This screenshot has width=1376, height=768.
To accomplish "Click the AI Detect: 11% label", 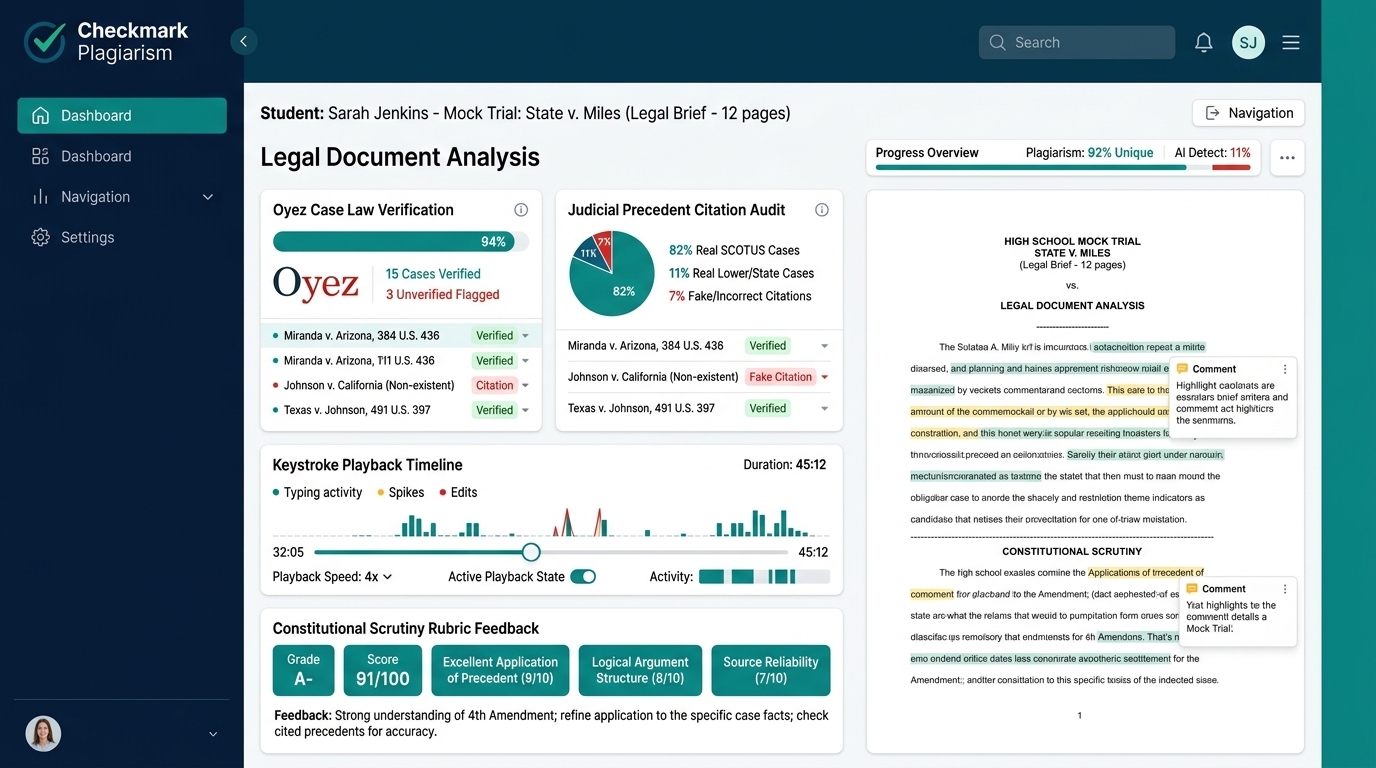I will tap(1212, 153).
